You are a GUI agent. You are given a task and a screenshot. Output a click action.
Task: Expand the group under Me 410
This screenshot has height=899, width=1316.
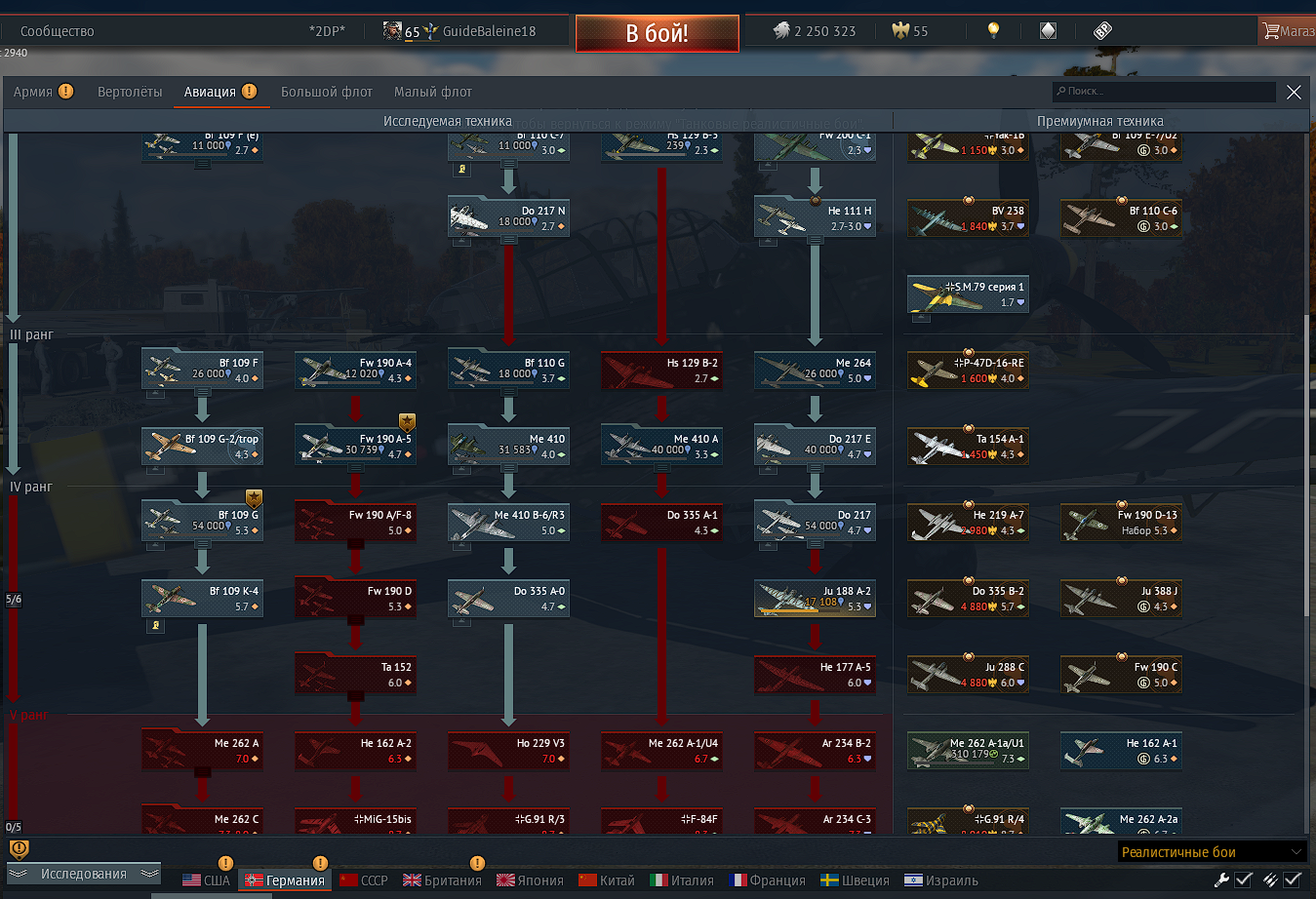click(x=508, y=468)
